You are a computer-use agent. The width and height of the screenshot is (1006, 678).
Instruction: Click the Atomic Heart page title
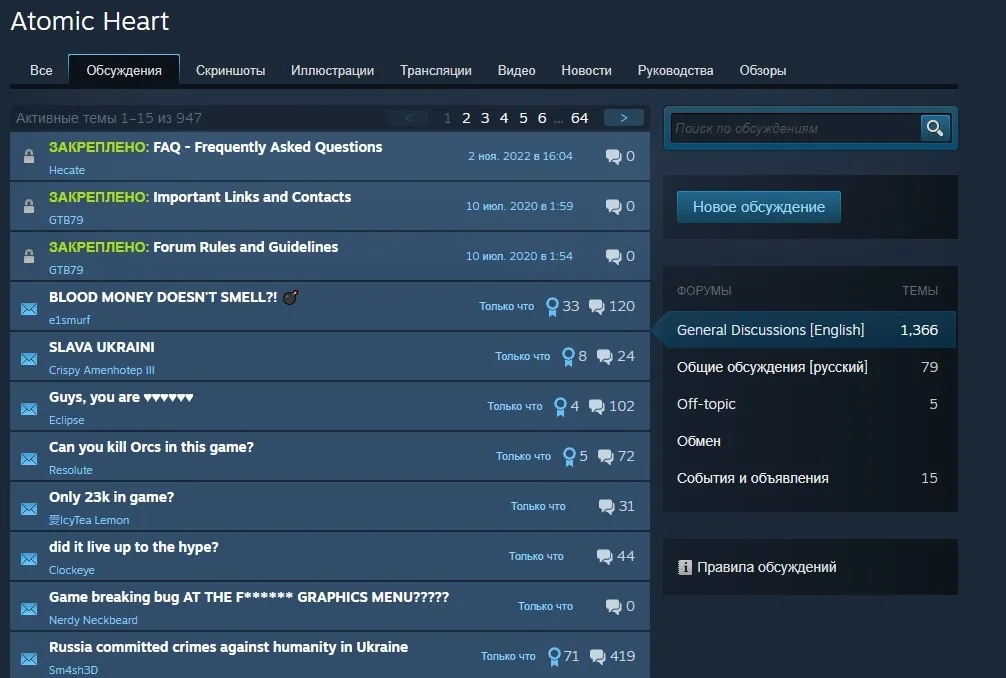tap(90, 21)
